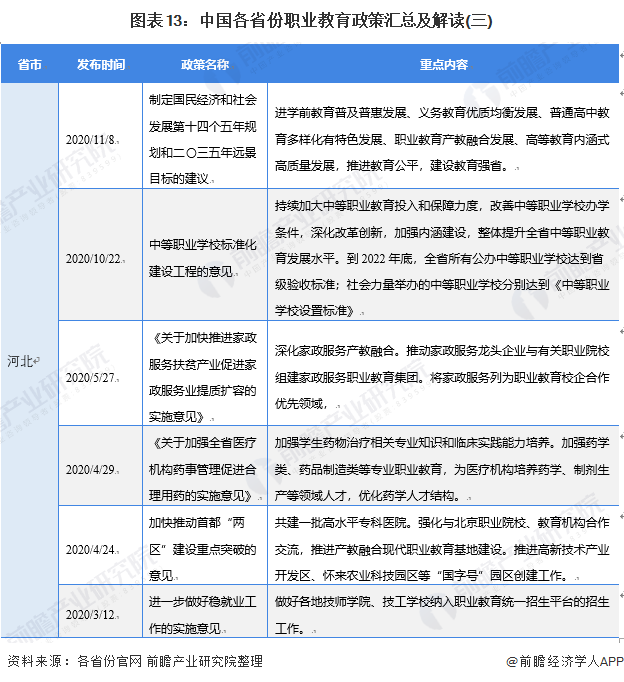Screen dimensions: 624x682
Task: Select the 省市 column header
Action: tap(30, 64)
